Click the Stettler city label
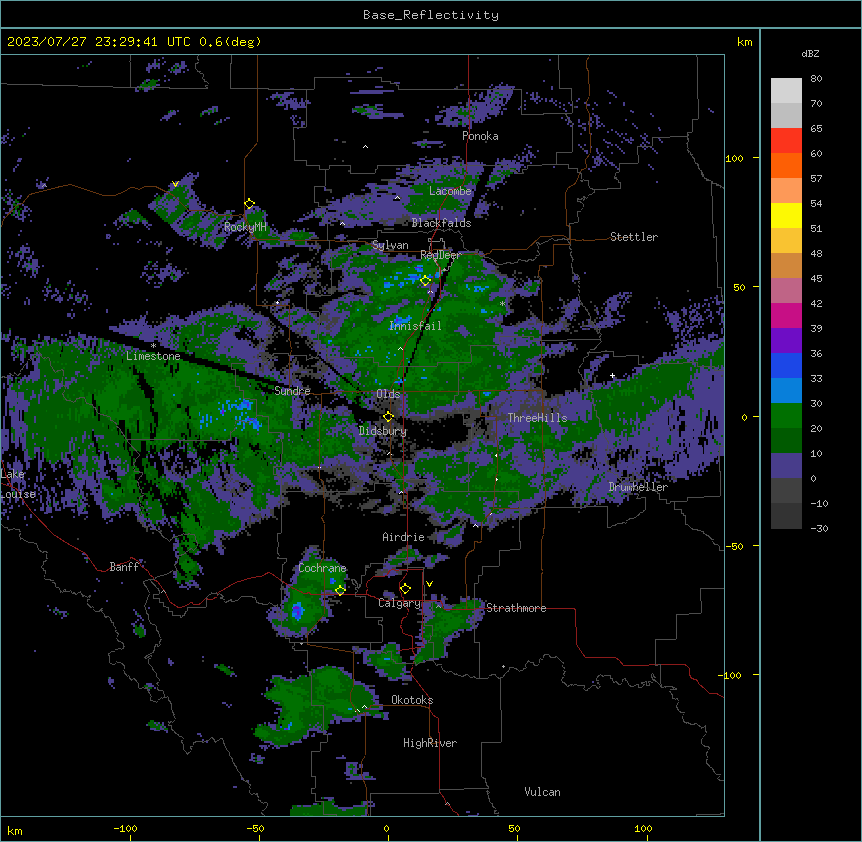The image size is (862, 842). (634, 236)
